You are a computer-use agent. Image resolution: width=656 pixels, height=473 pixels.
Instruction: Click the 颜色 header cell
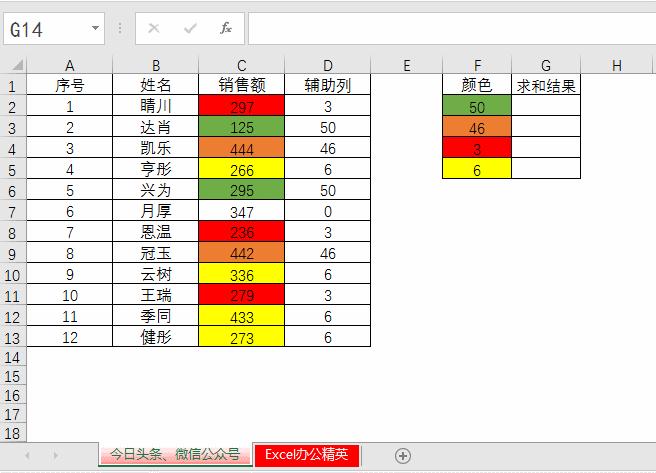click(x=477, y=85)
